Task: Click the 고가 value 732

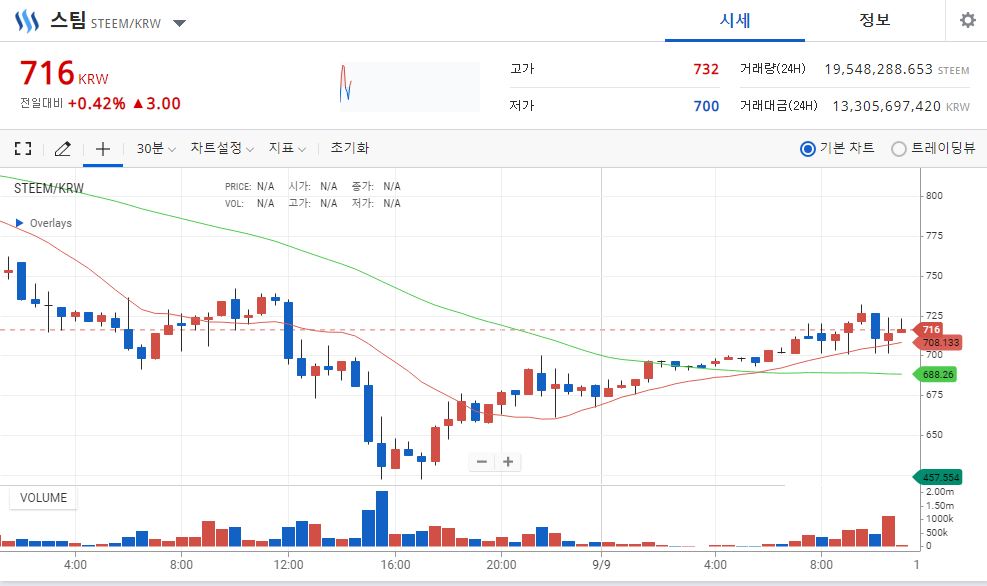Action: [706, 69]
